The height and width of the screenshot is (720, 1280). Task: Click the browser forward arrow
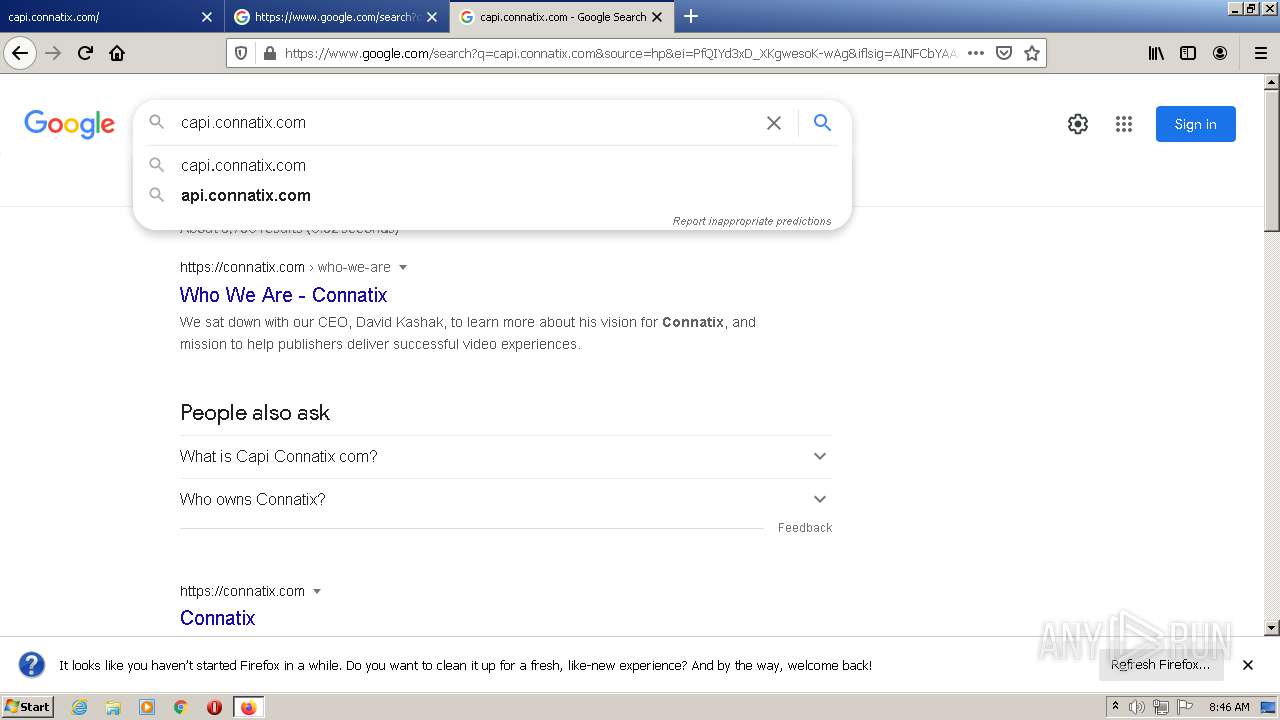(53, 53)
